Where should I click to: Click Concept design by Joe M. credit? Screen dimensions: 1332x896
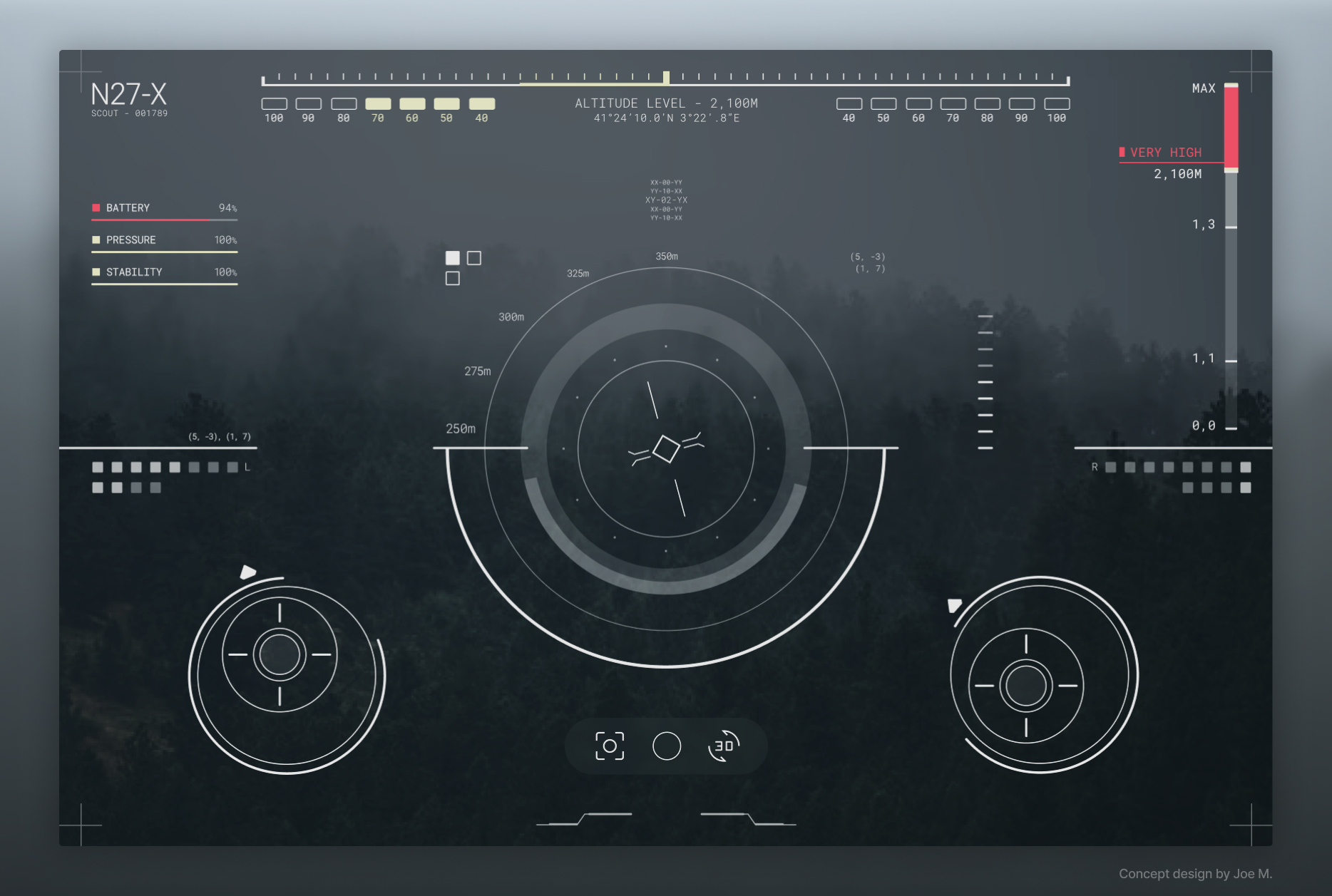[1196, 874]
